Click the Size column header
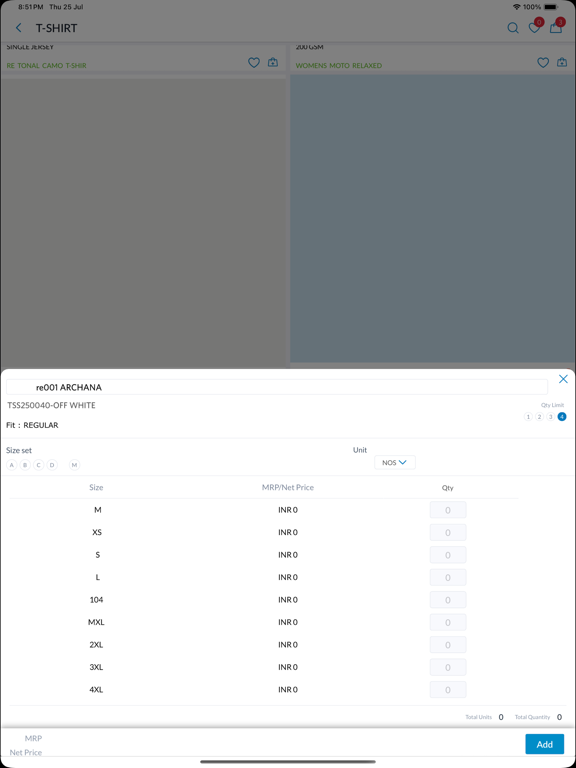This screenshot has width=576, height=768. pyautogui.click(x=96, y=487)
